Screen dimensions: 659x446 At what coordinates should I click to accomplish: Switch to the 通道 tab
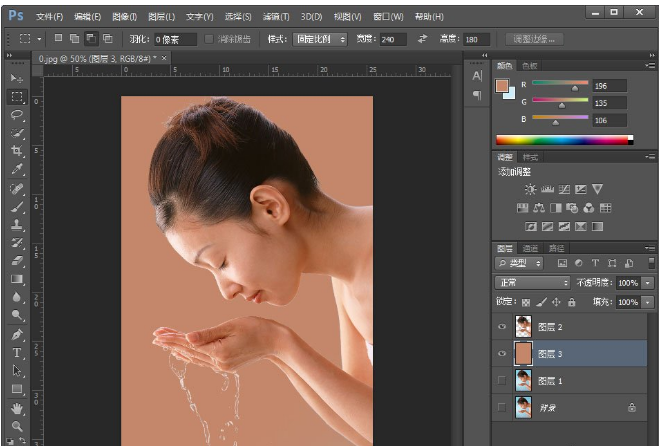[531, 248]
